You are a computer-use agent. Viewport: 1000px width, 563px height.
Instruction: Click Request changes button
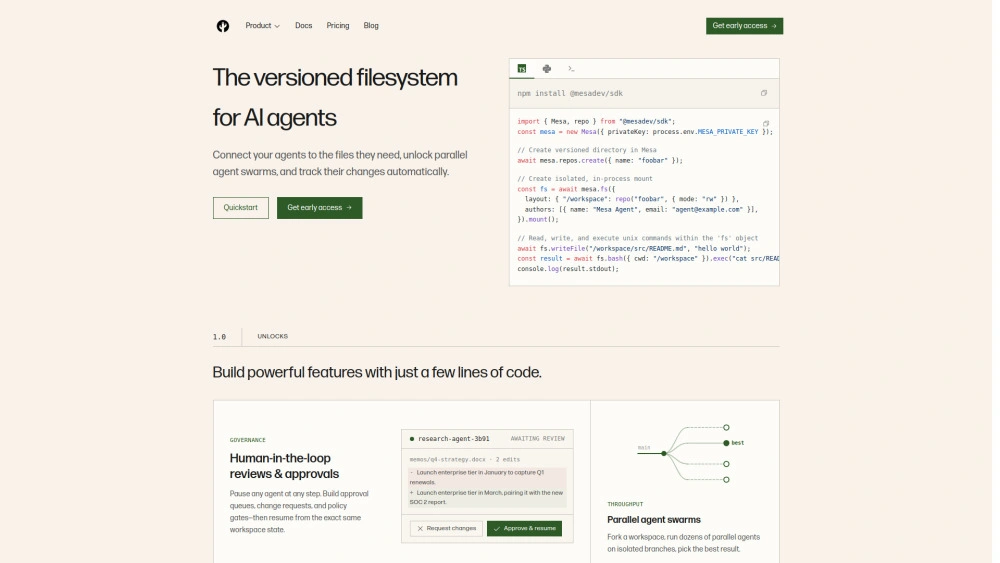pos(446,529)
